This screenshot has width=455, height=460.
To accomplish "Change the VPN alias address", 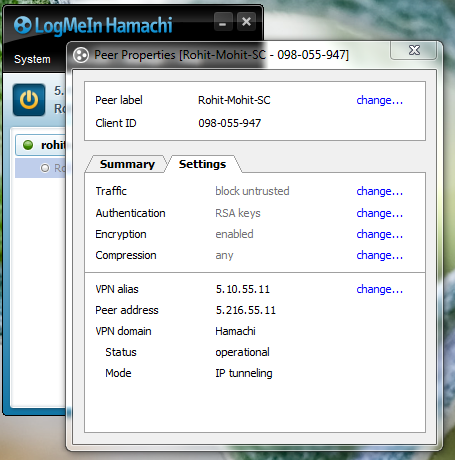I will click(380, 289).
